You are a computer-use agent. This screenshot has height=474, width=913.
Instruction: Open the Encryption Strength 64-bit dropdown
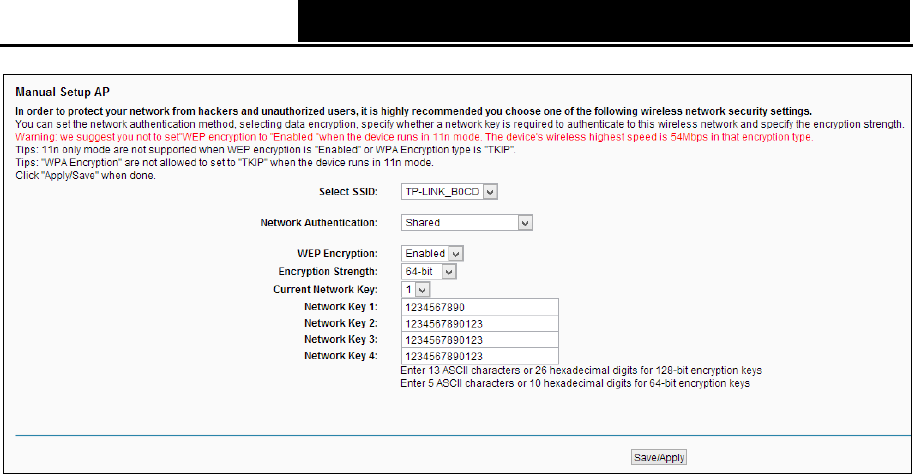pos(429,271)
